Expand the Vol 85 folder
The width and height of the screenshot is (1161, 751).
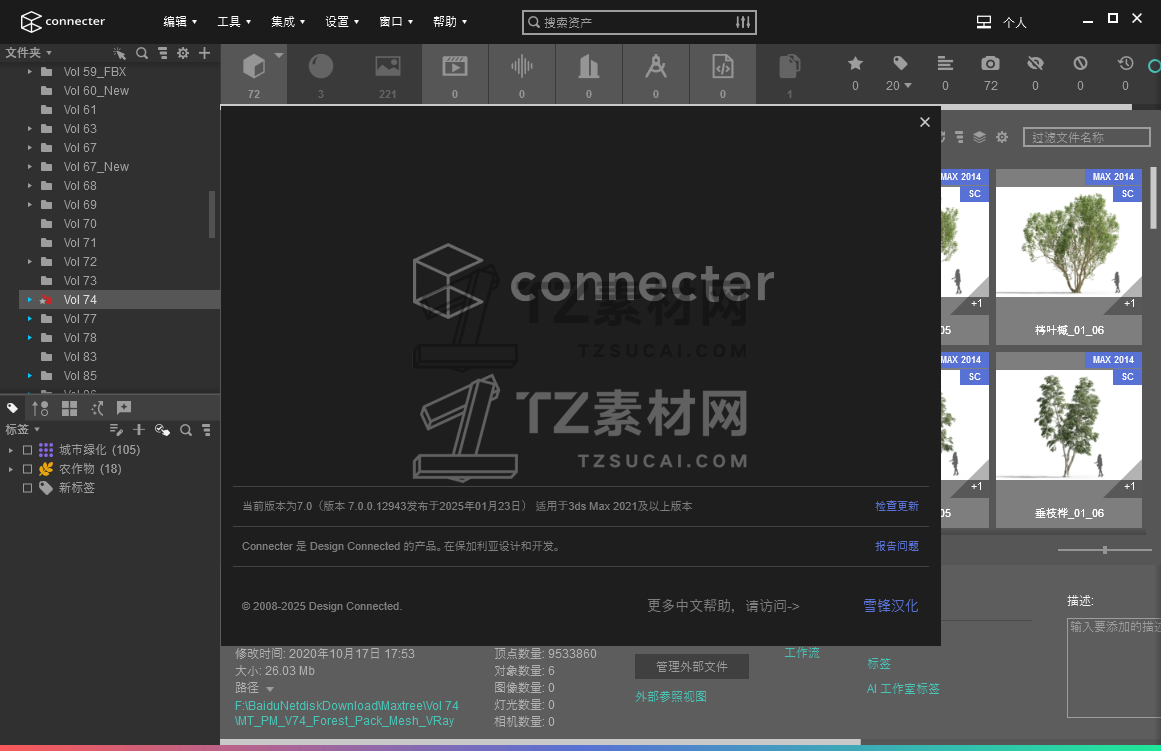[30, 376]
